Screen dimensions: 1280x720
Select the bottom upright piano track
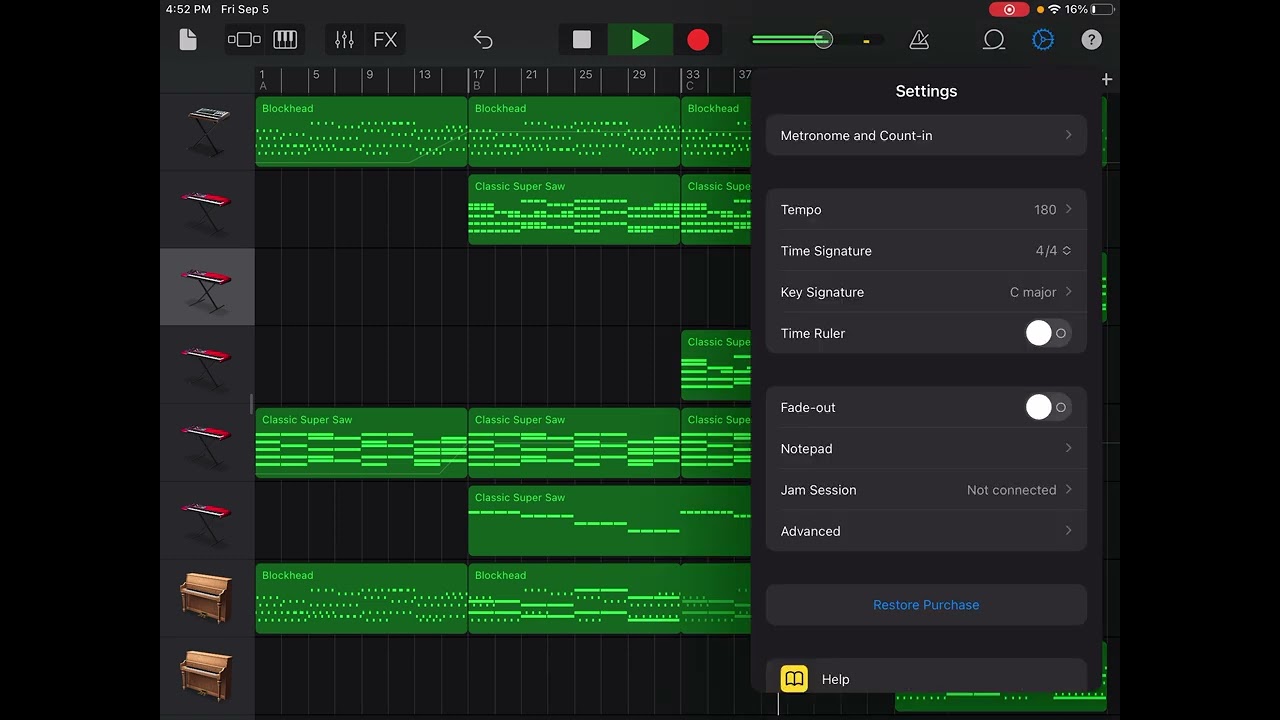coord(208,676)
